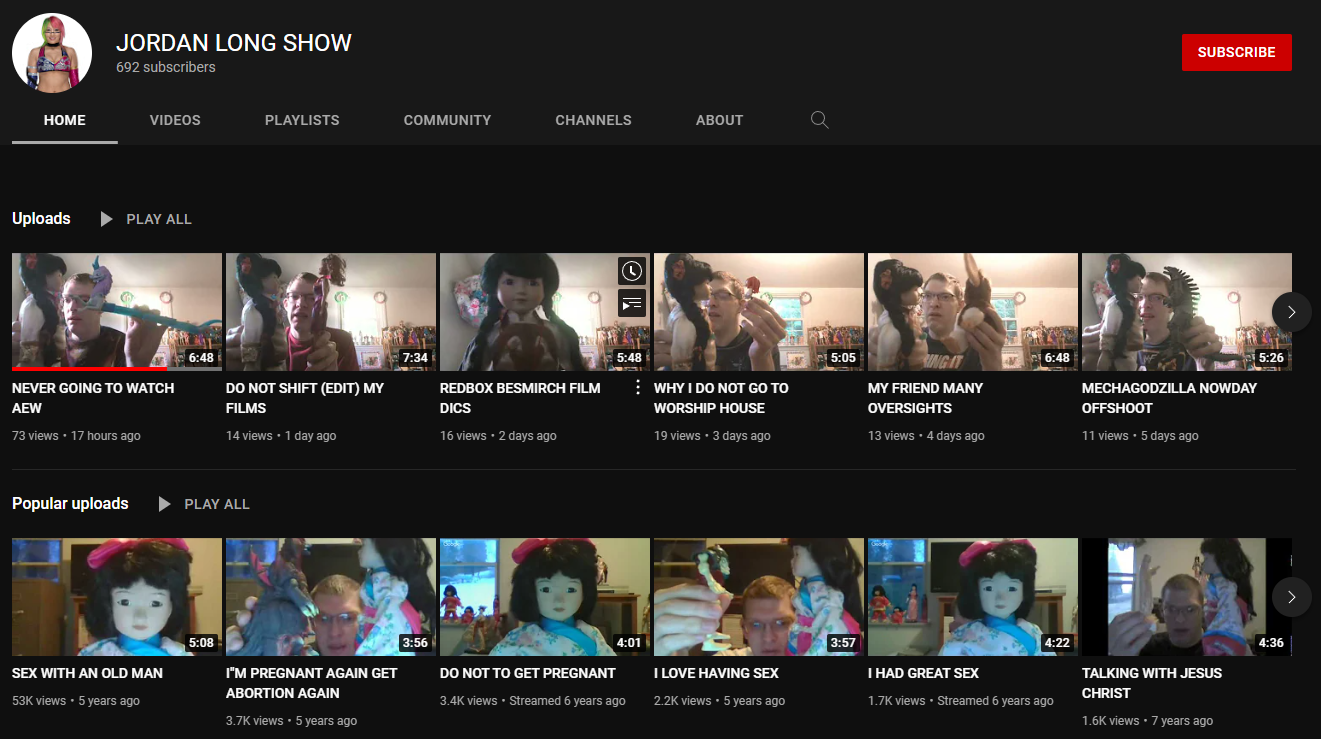
Task: Click title SEX WITH AN OLD MAN
Action: point(87,673)
